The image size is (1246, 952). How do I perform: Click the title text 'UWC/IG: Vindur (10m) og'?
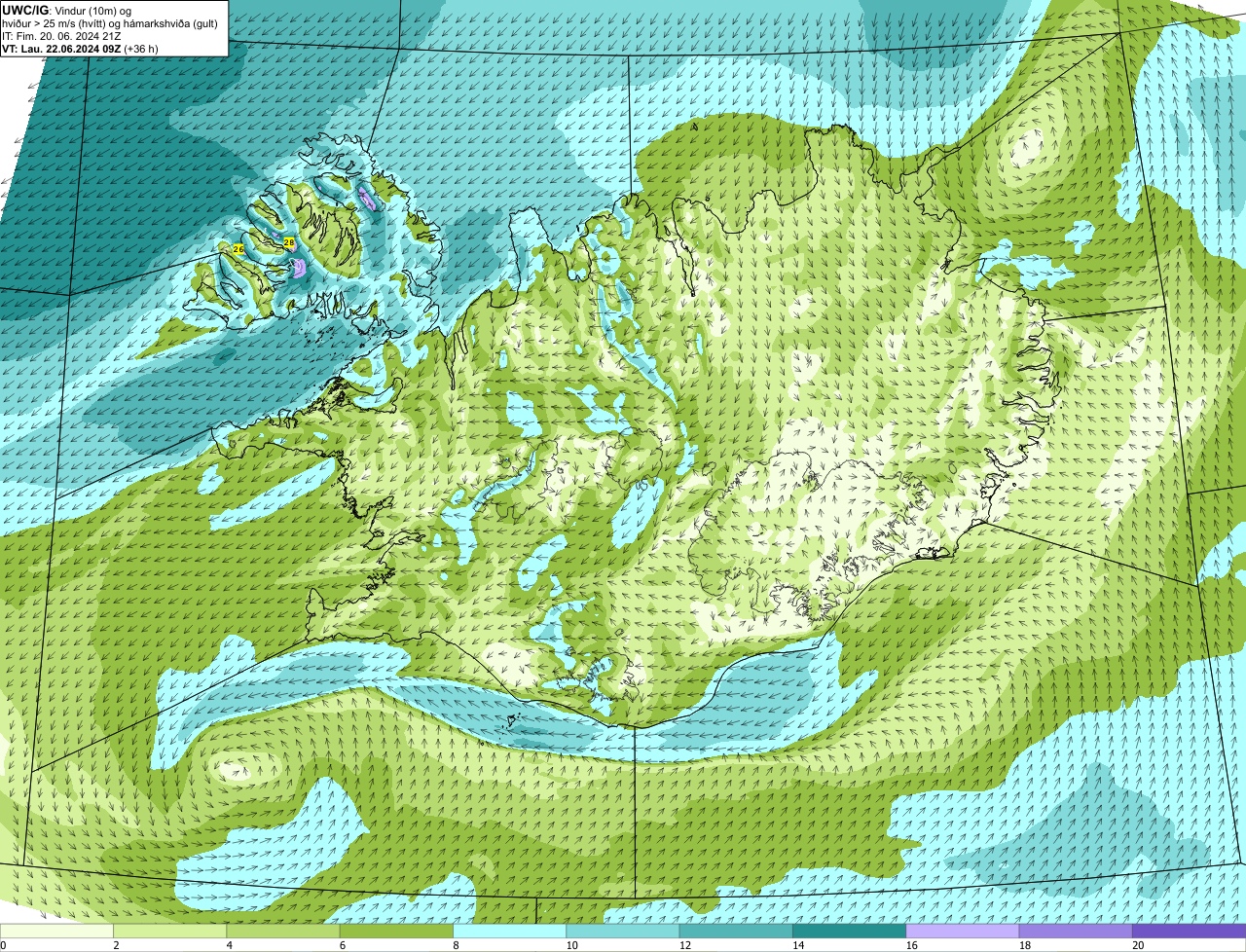click(67, 10)
